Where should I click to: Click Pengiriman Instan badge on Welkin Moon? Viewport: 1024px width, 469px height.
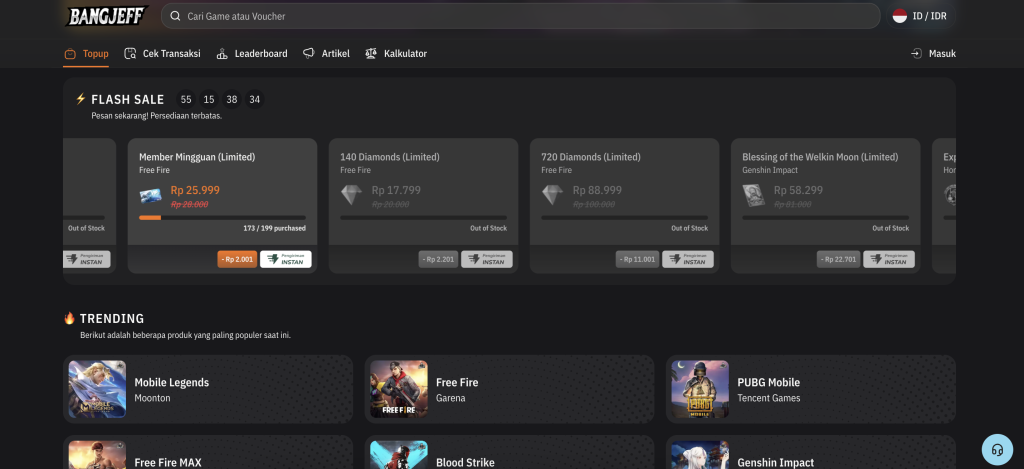pyautogui.click(x=889, y=259)
